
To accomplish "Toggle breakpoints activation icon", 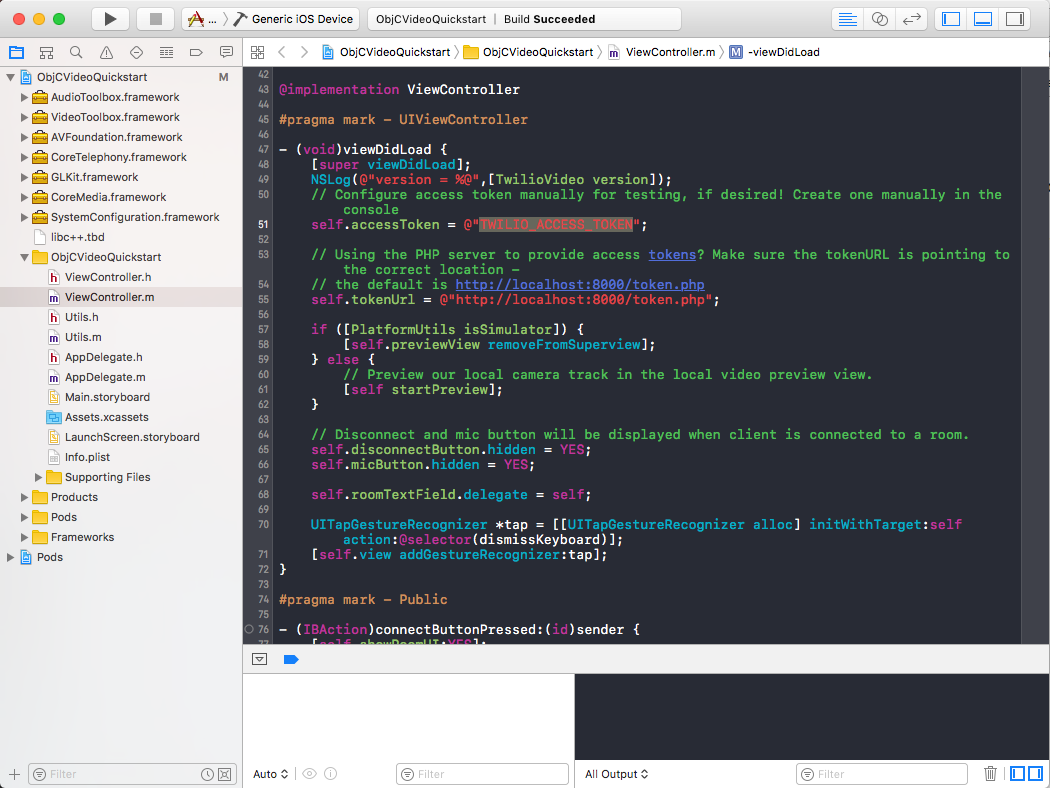I will coord(291,659).
